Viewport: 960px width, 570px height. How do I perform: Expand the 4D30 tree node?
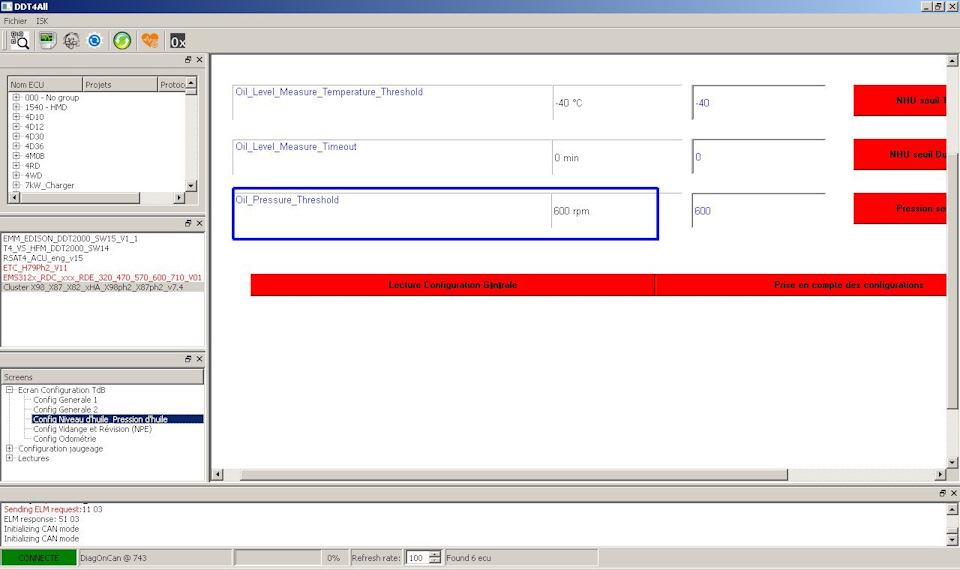click(16, 137)
